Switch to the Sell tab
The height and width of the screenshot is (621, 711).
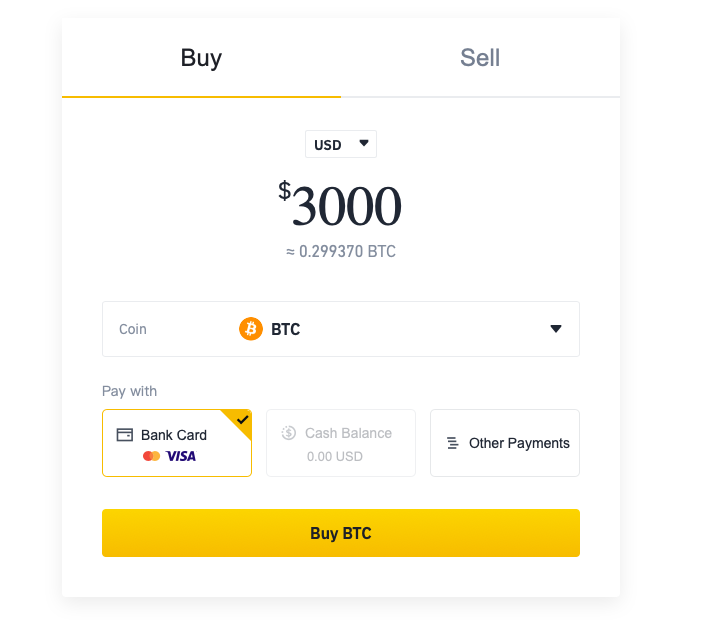pyautogui.click(x=480, y=58)
